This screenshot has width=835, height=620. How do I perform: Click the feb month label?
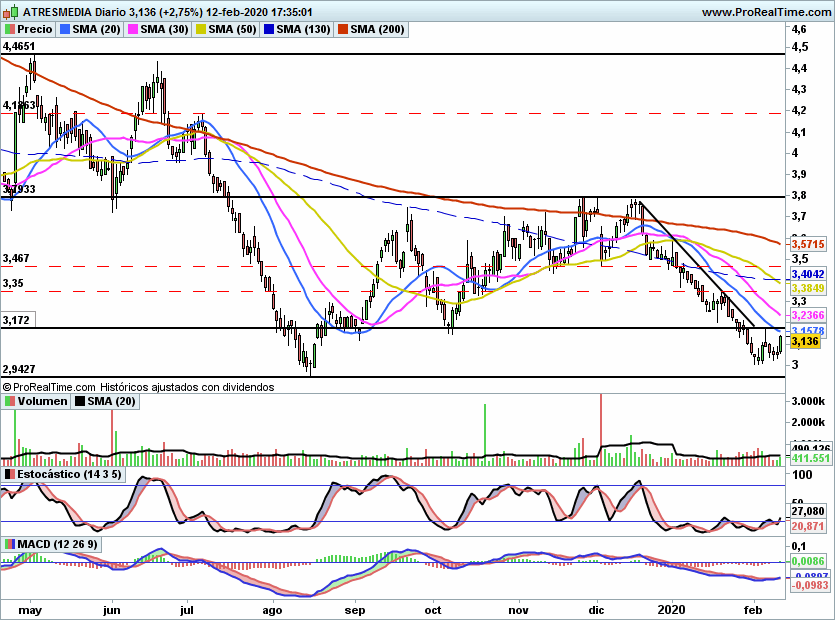pos(753,610)
